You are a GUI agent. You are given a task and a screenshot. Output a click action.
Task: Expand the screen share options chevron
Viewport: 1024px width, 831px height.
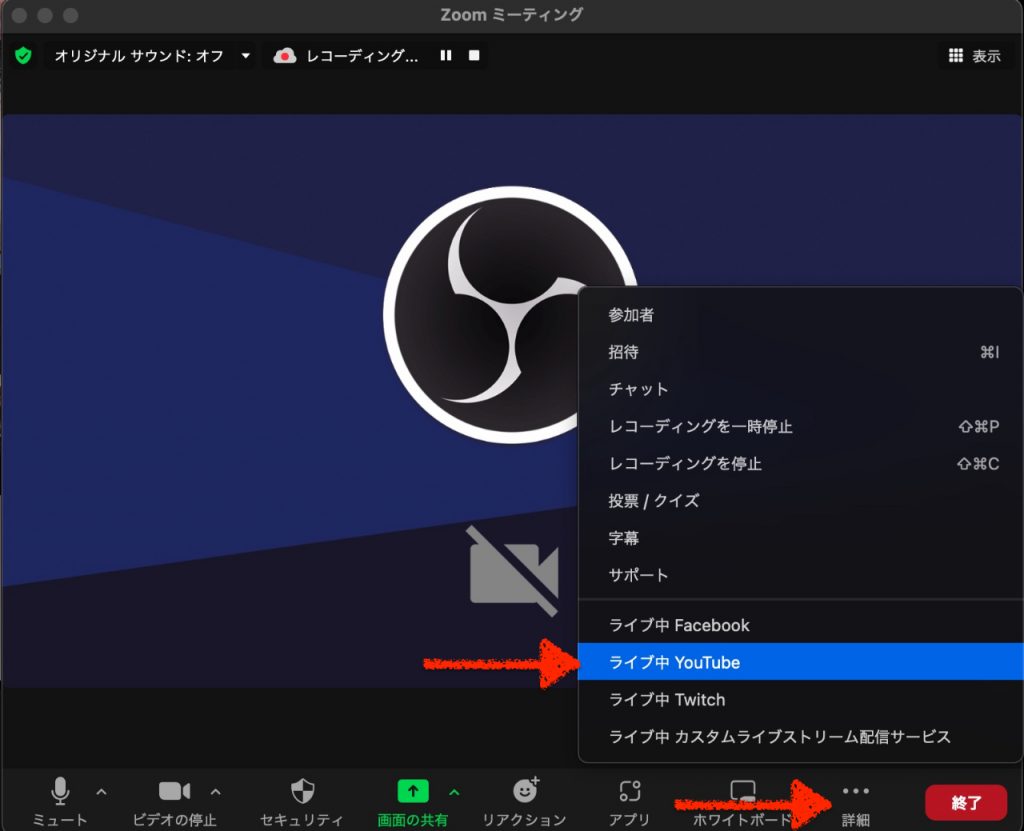454,792
